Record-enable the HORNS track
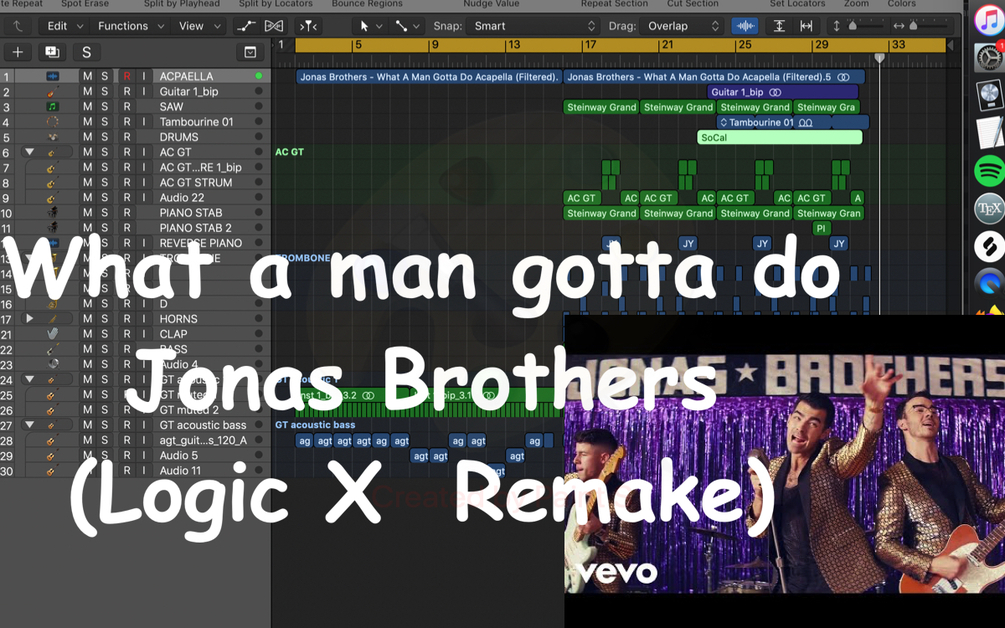 point(127,319)
